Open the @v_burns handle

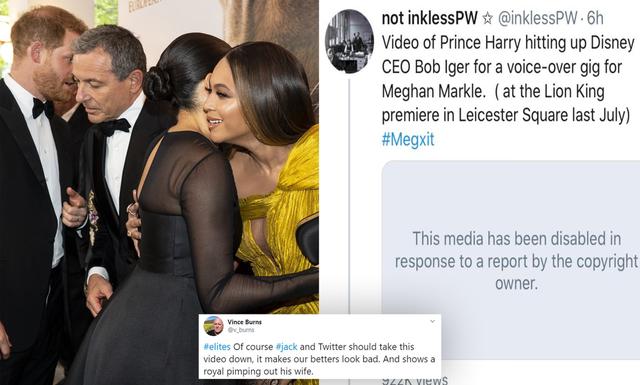pos(241,329)
